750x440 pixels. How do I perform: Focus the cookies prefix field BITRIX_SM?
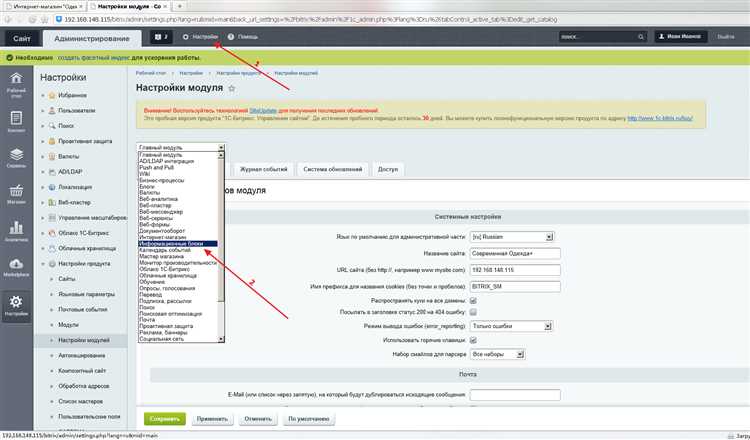[515, 287]
